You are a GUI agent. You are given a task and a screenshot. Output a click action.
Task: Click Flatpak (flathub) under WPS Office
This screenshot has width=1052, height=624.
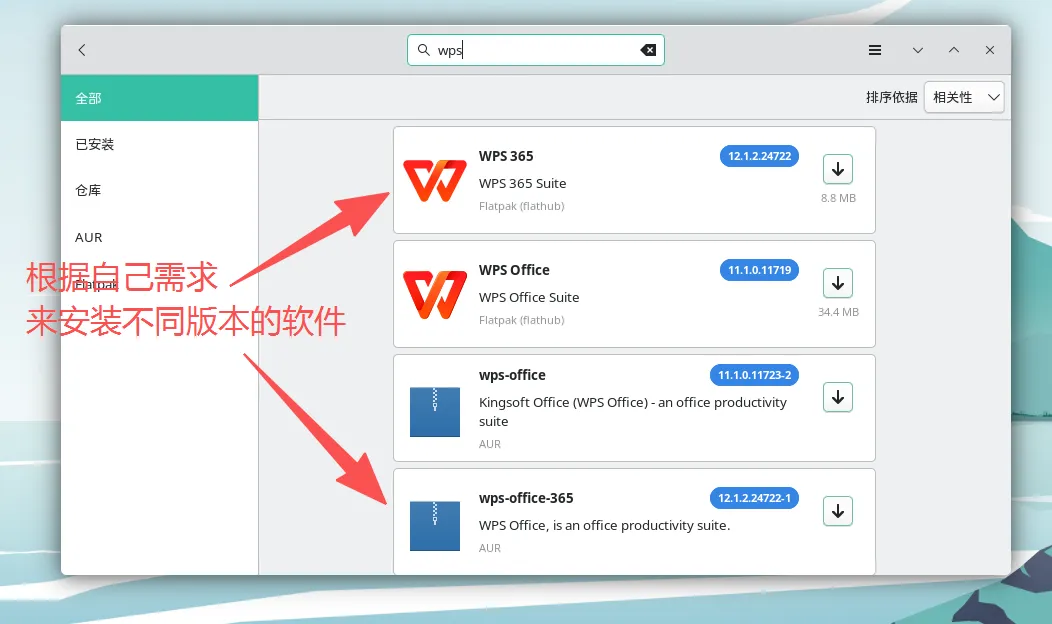521,320
